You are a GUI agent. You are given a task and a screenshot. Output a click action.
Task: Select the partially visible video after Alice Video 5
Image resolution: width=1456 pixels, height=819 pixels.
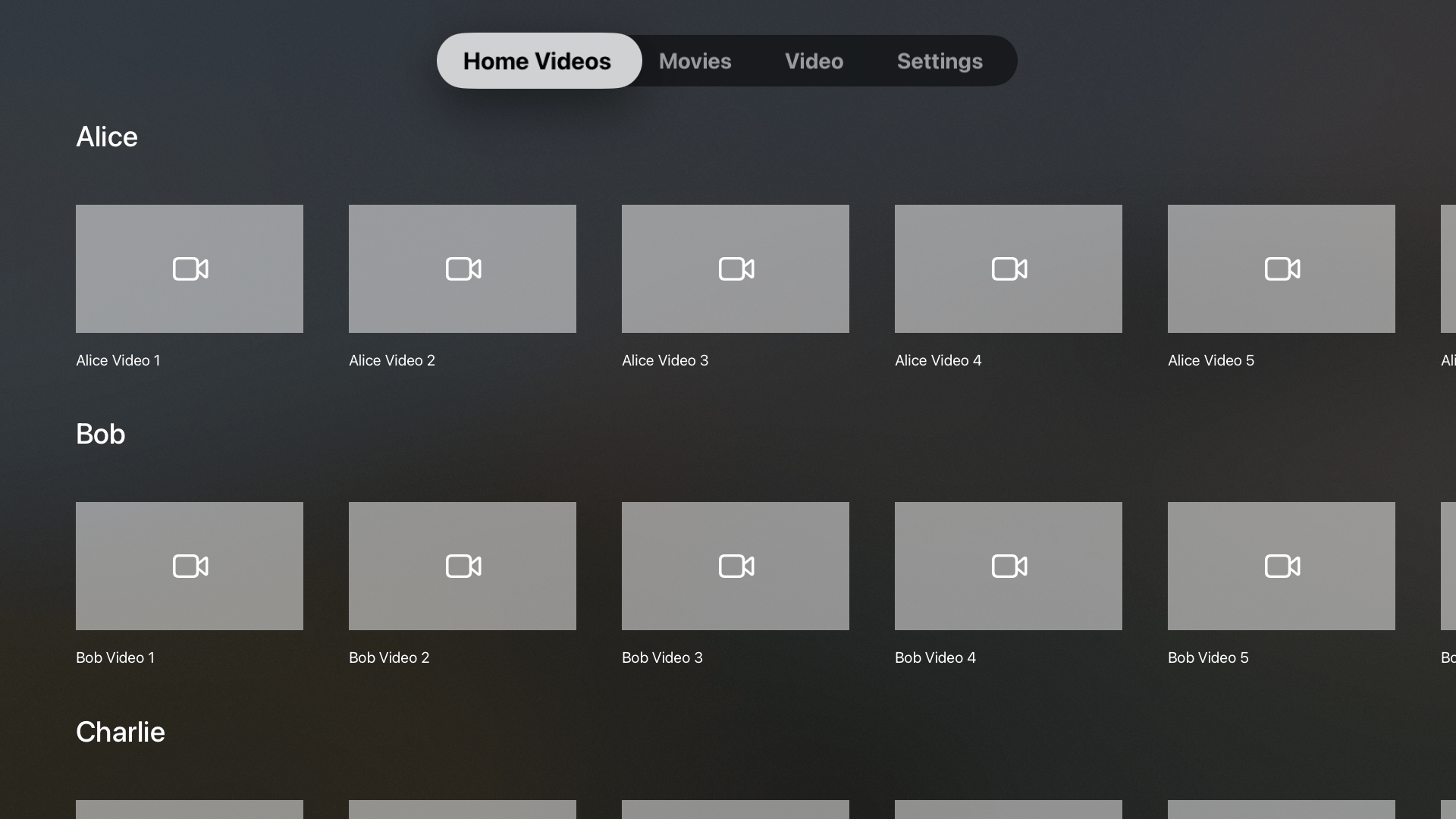(x=1448, y=268)
